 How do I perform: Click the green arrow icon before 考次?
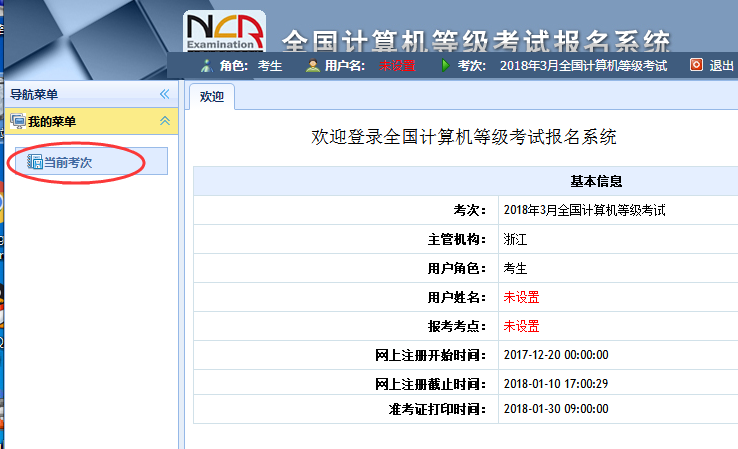445,66
